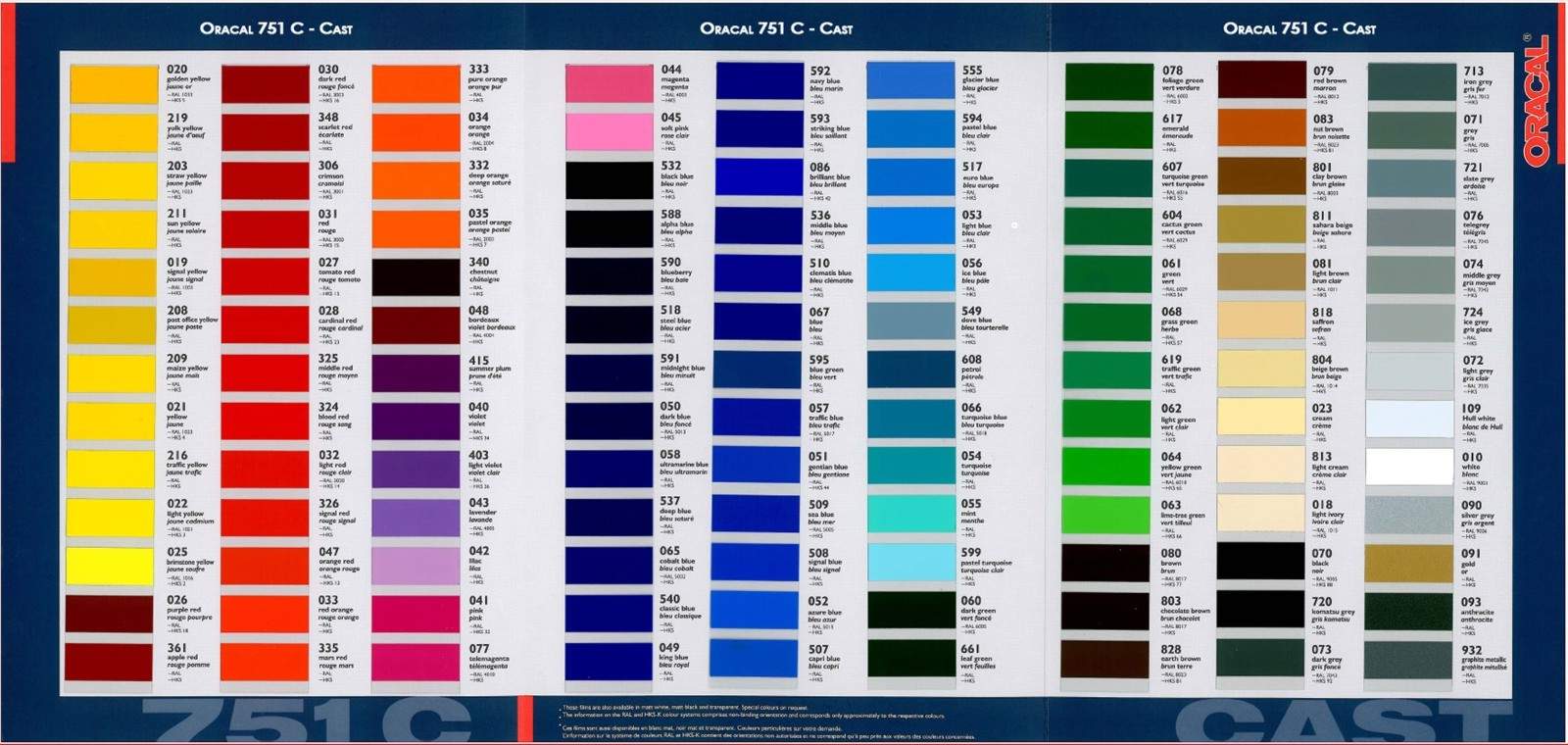Click the ORACAL vertical logo
The image size is (1568, 745).
pos(1538,98)
